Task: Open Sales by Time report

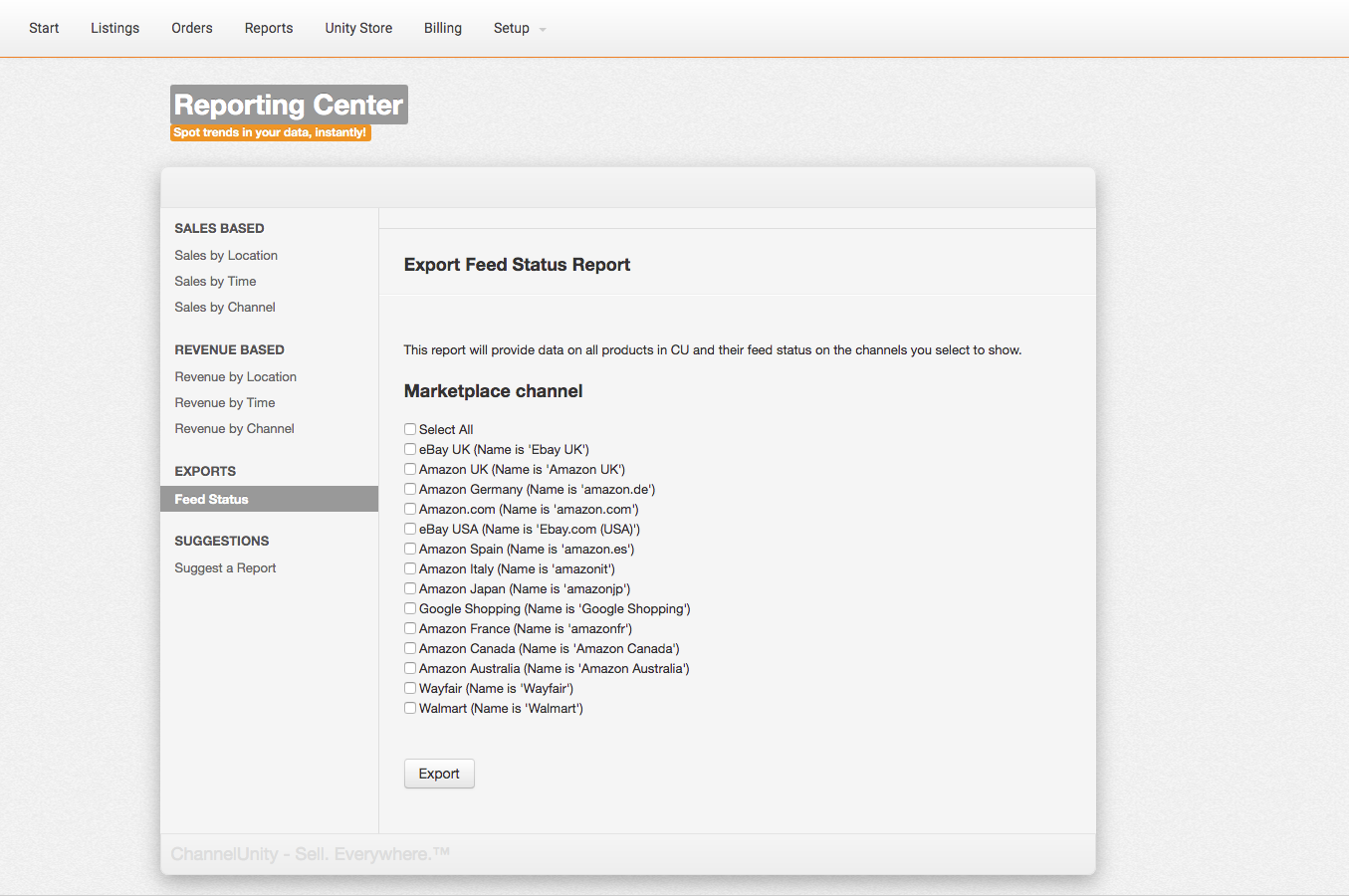Action: (x=215, y=282)
